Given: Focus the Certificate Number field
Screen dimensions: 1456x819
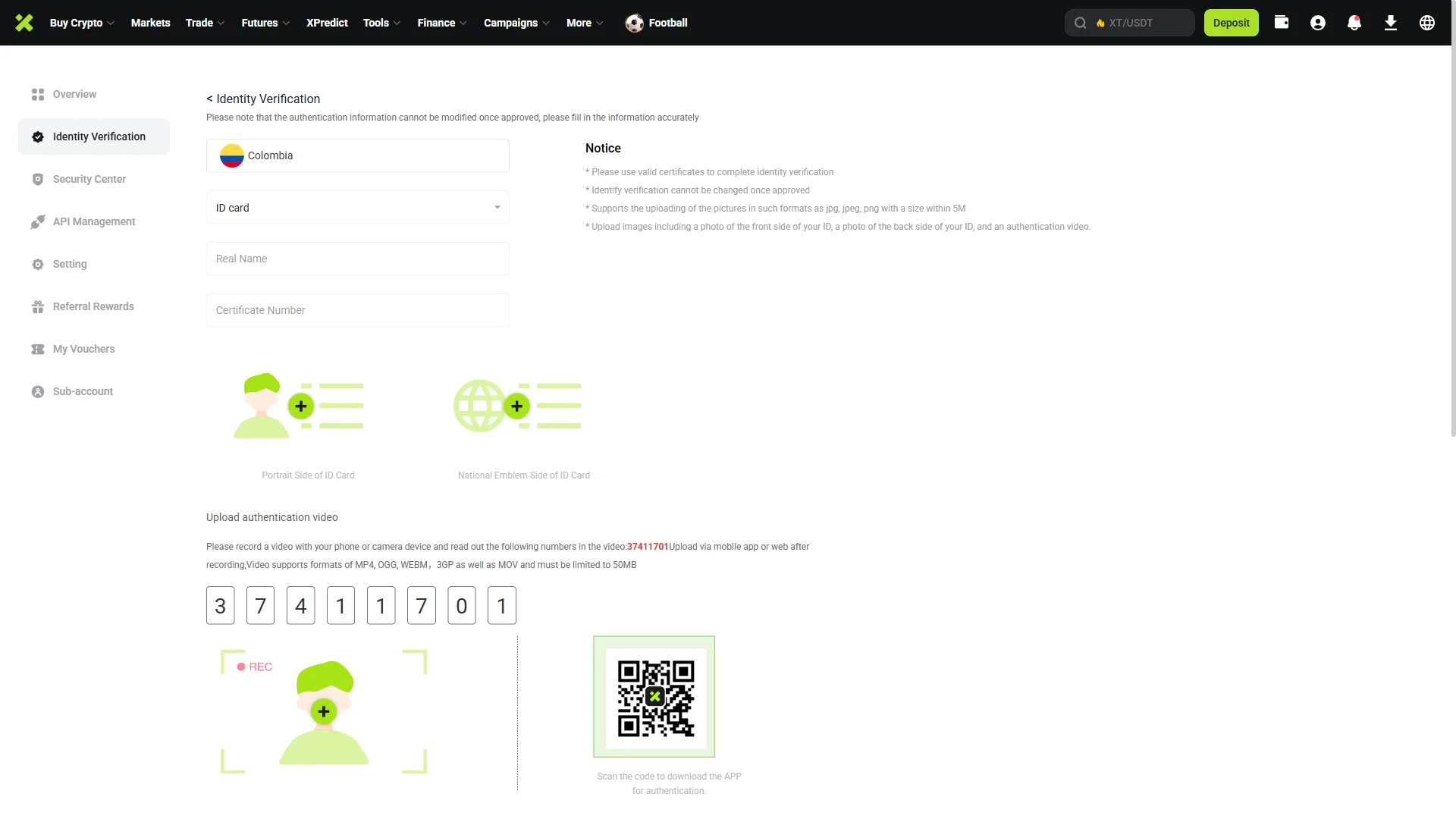Looking at the screenshot, I should (x=358, y=310).
